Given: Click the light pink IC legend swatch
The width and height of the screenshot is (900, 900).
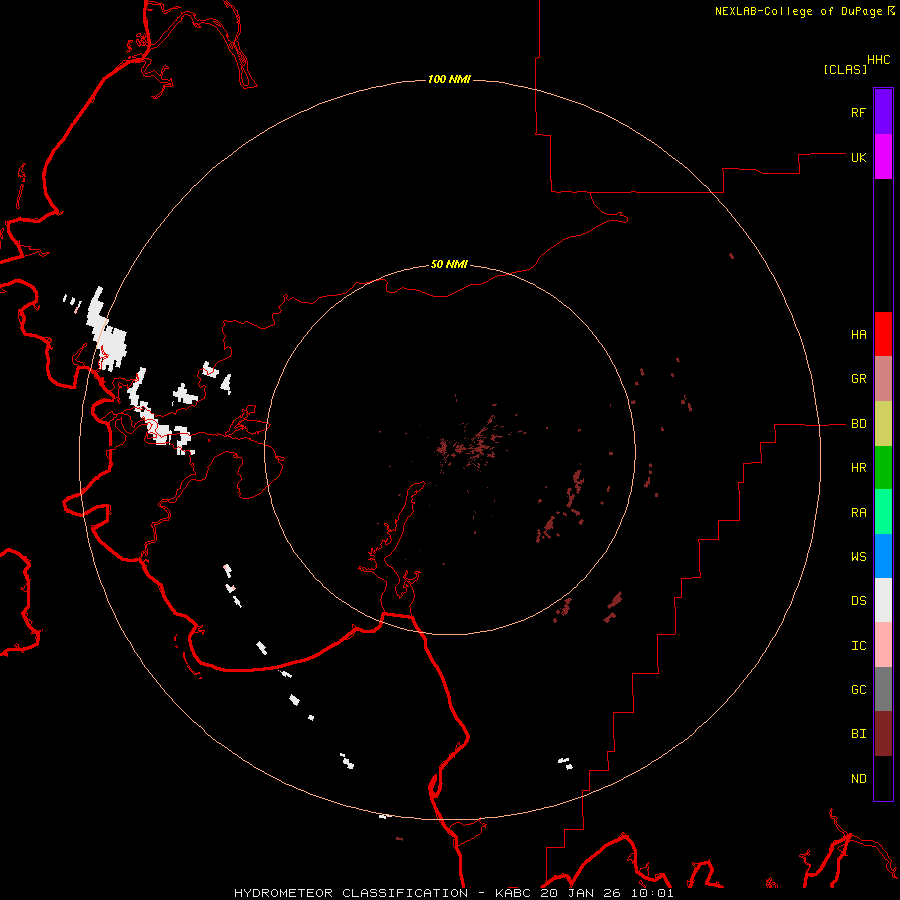Looking at the screenshot, I should [883, 645].
